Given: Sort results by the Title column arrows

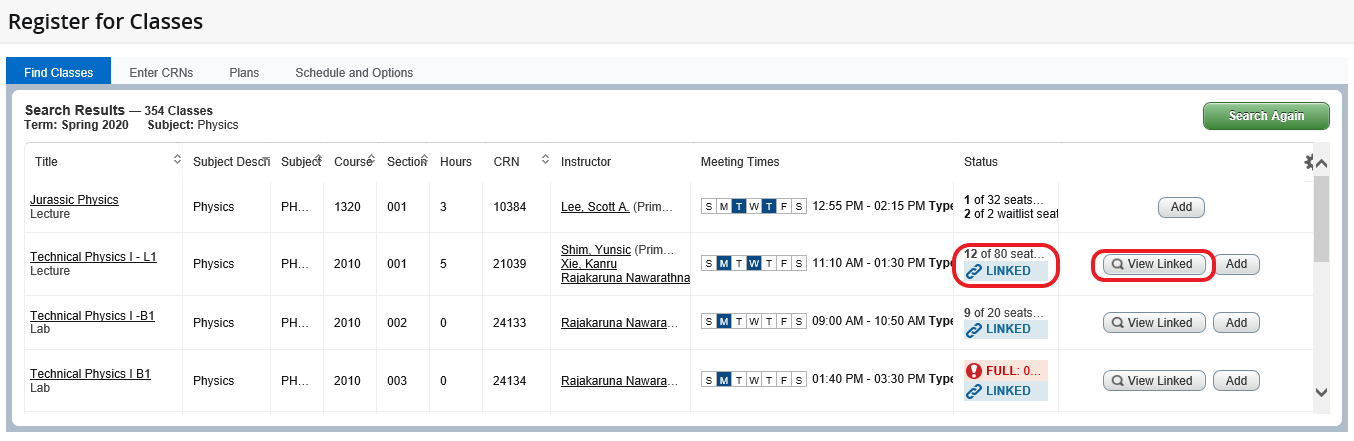Looking at the screenshot, I should click(x=177, y=160).
